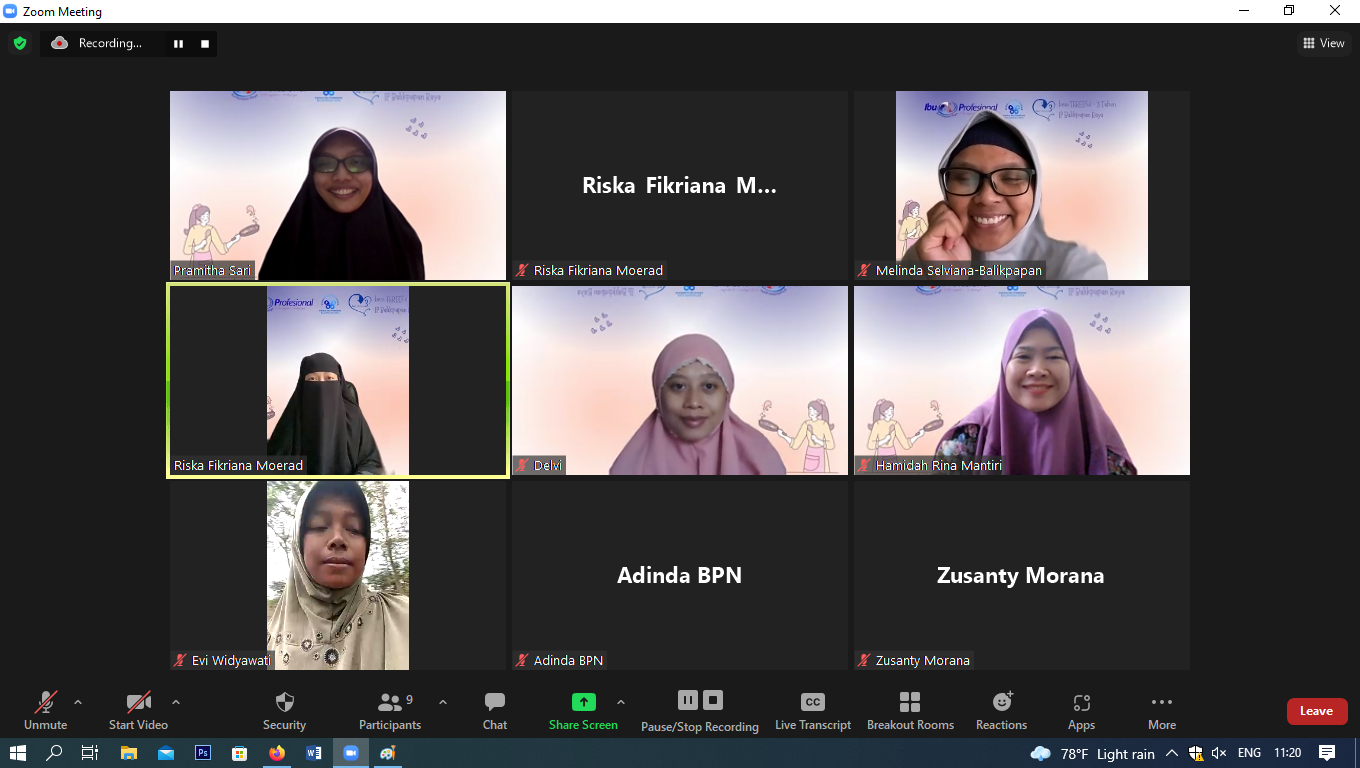
Task: Open the View layout menu
Action: pos(1323,43)
